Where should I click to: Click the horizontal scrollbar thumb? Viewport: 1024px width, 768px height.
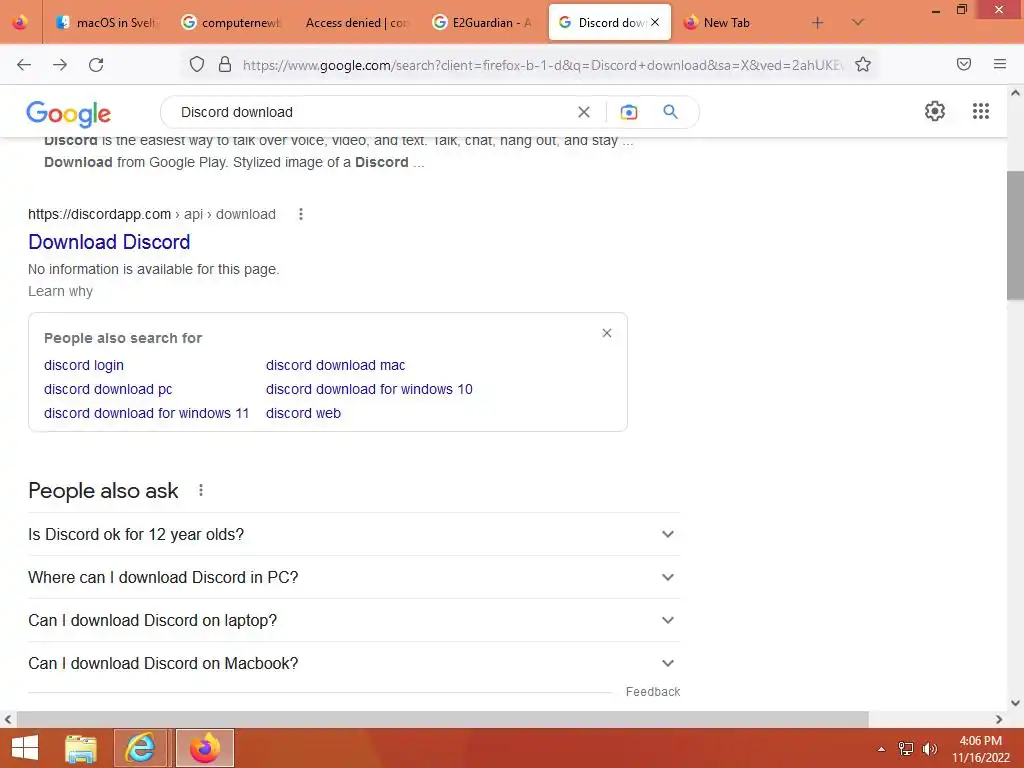pos(442,719)
